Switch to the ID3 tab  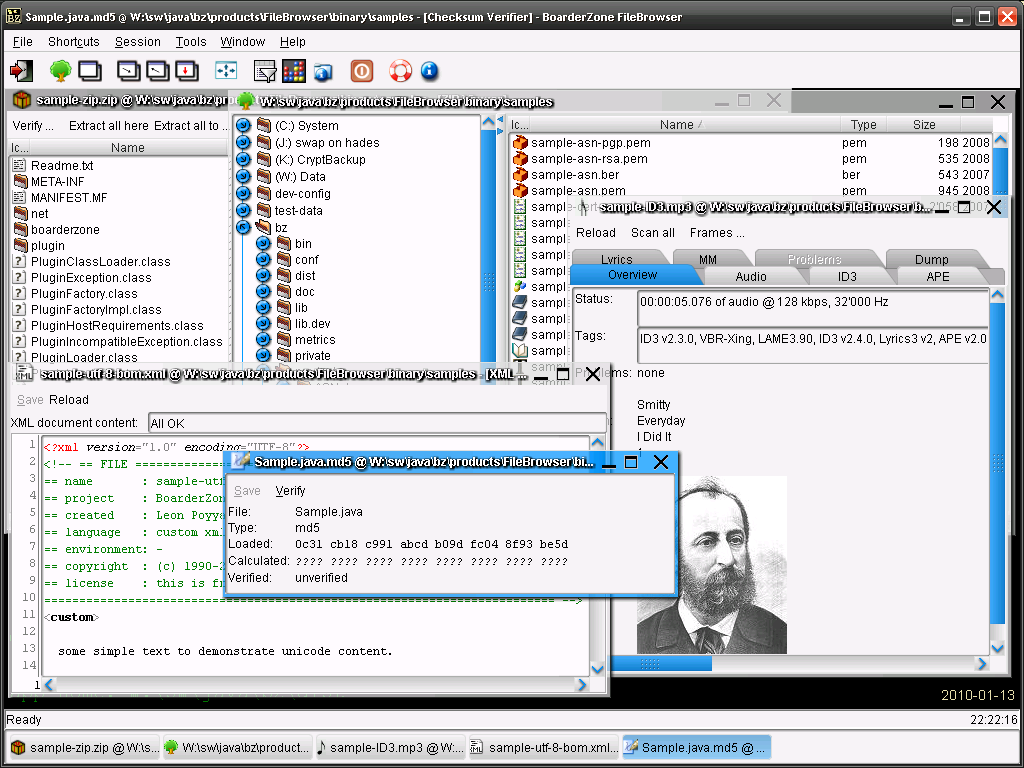[847, 276]
